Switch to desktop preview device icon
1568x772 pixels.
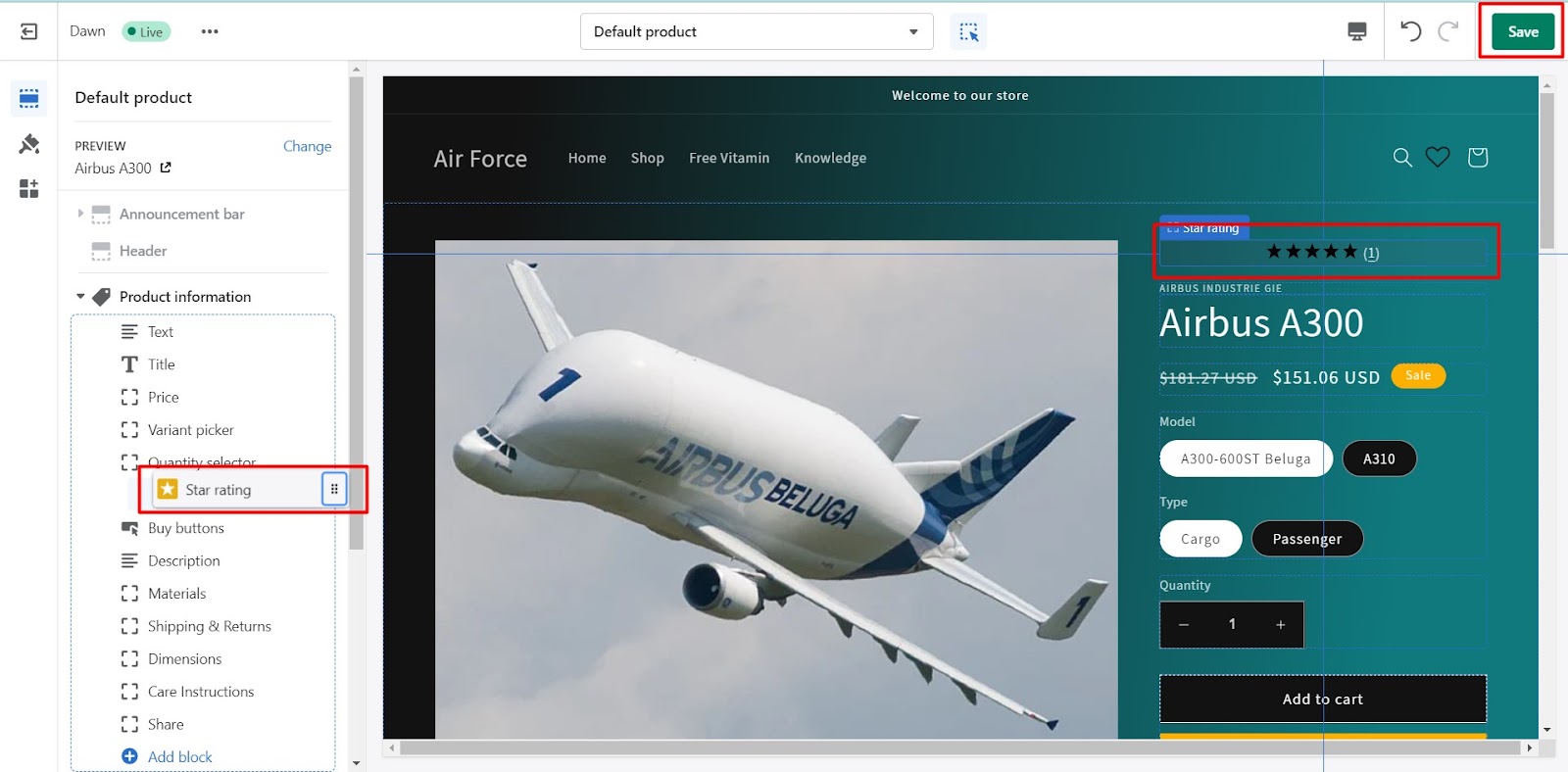coord(1357,31)
